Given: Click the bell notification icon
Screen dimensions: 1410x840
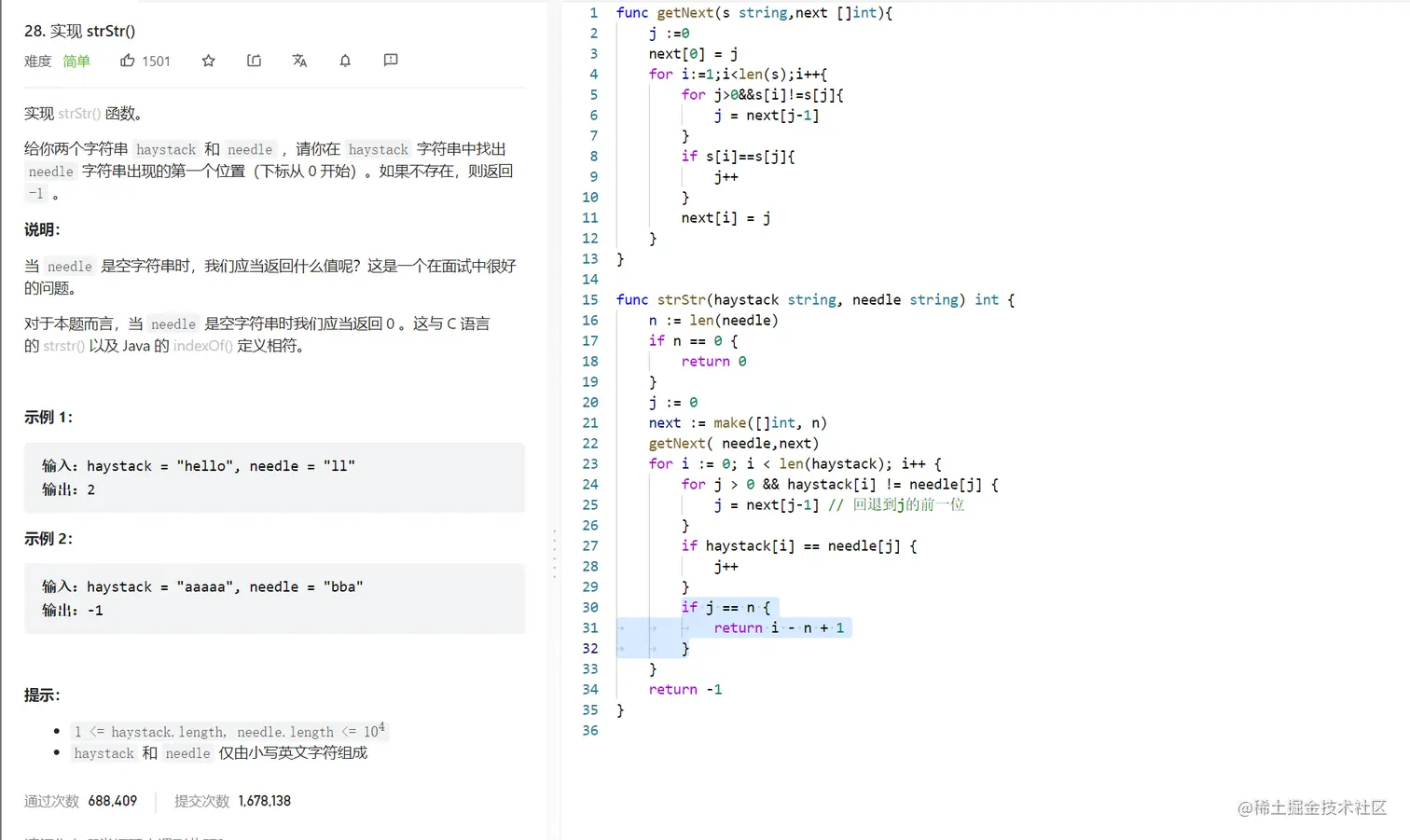Looking at the screenshot, I should tap(345, 61).
